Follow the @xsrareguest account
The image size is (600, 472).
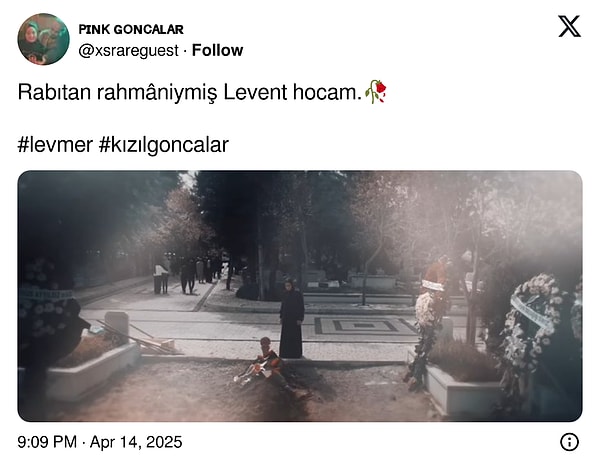(x=217, y=50)
